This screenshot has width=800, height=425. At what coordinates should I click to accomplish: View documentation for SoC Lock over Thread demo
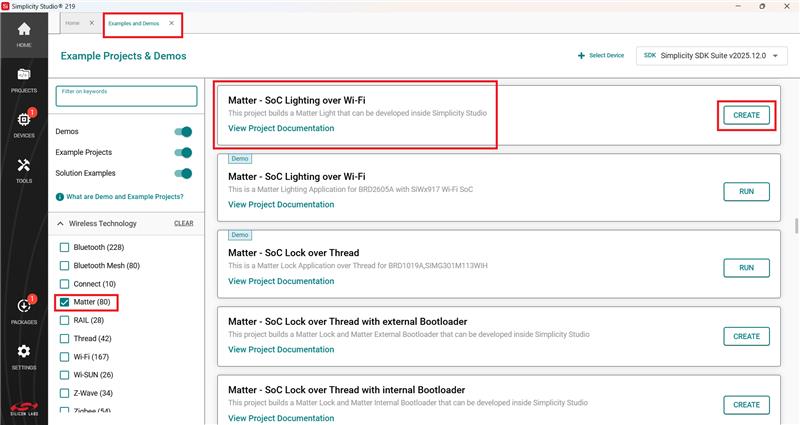(281, 281)
